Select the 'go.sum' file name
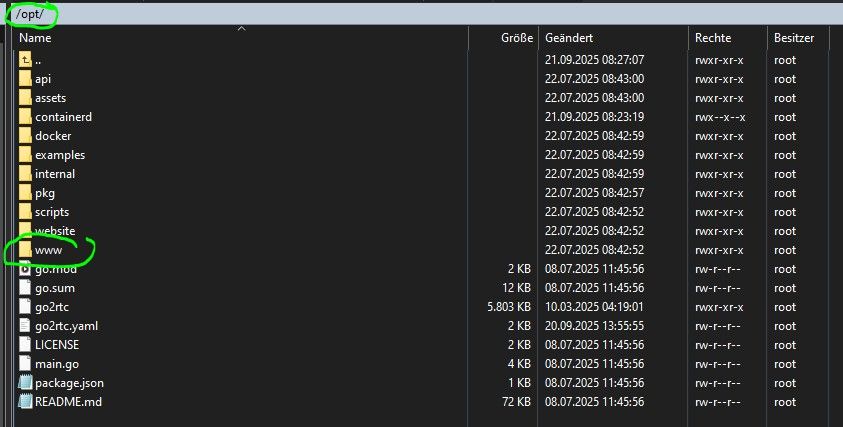The width and height of the screenshot is (843, 427). (x=55, y=288)
